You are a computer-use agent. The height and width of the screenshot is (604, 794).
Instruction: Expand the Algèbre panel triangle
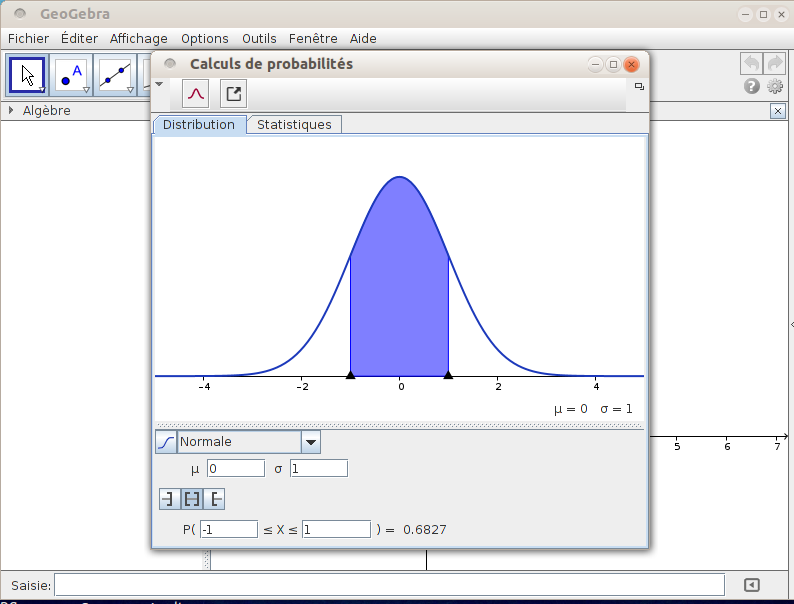pyautogui.click(x=11, y=111)
